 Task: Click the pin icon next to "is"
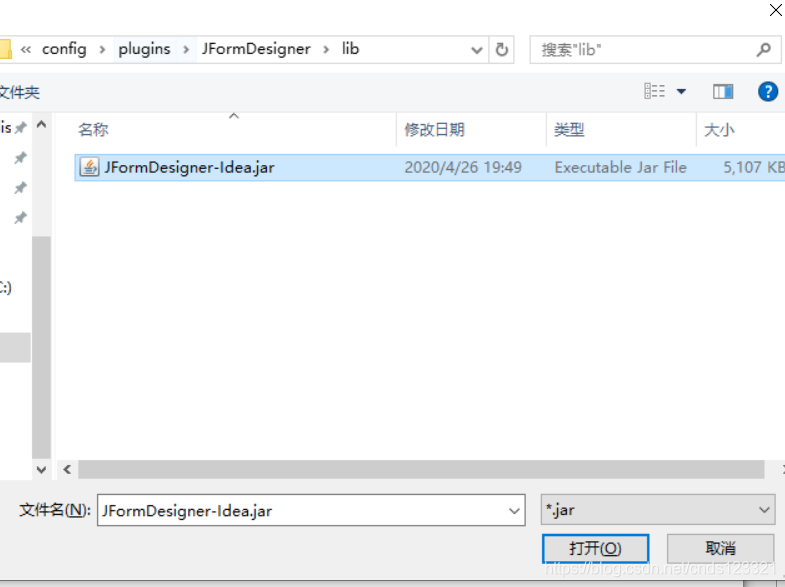(21, 128)
